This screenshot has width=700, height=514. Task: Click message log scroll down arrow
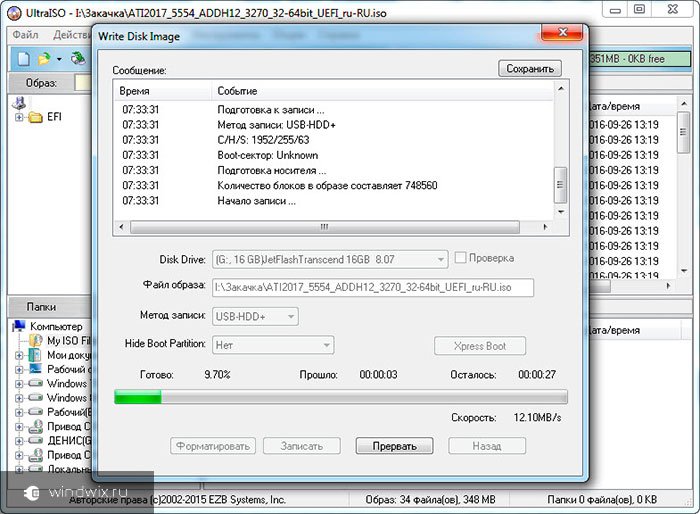tap(561, 211)
